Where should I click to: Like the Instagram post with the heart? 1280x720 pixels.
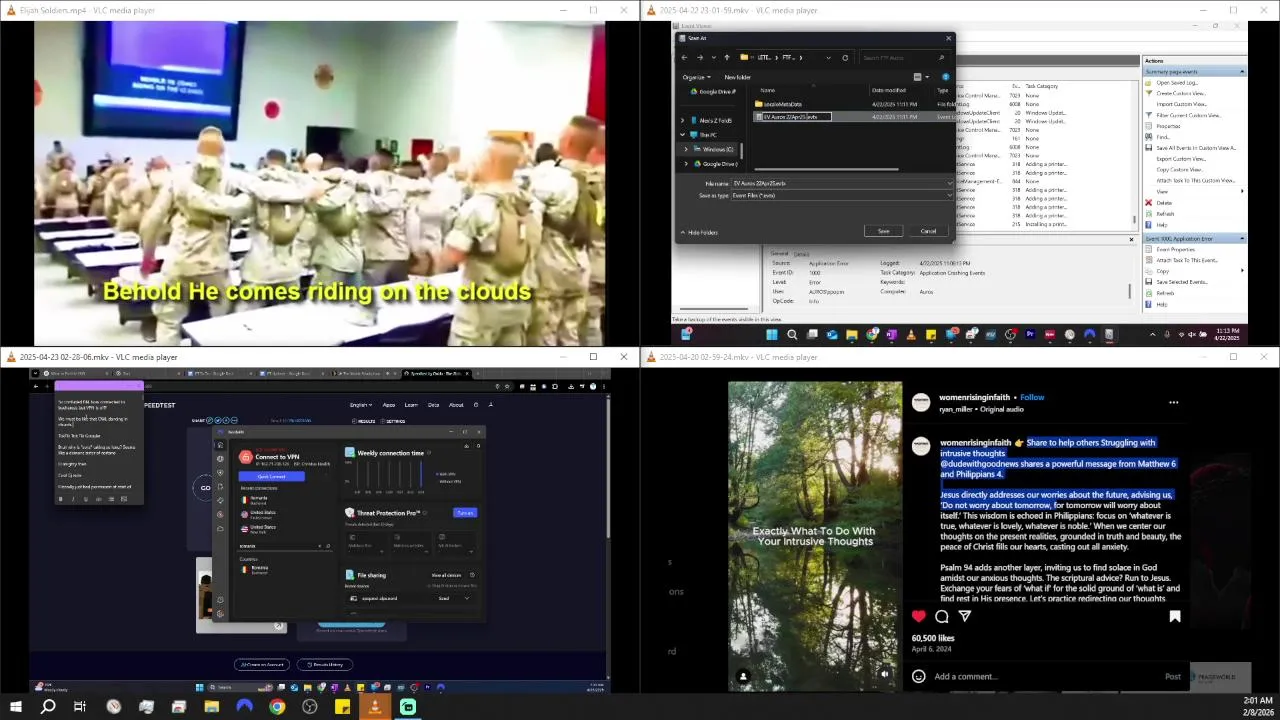click(x=919, y=617)
